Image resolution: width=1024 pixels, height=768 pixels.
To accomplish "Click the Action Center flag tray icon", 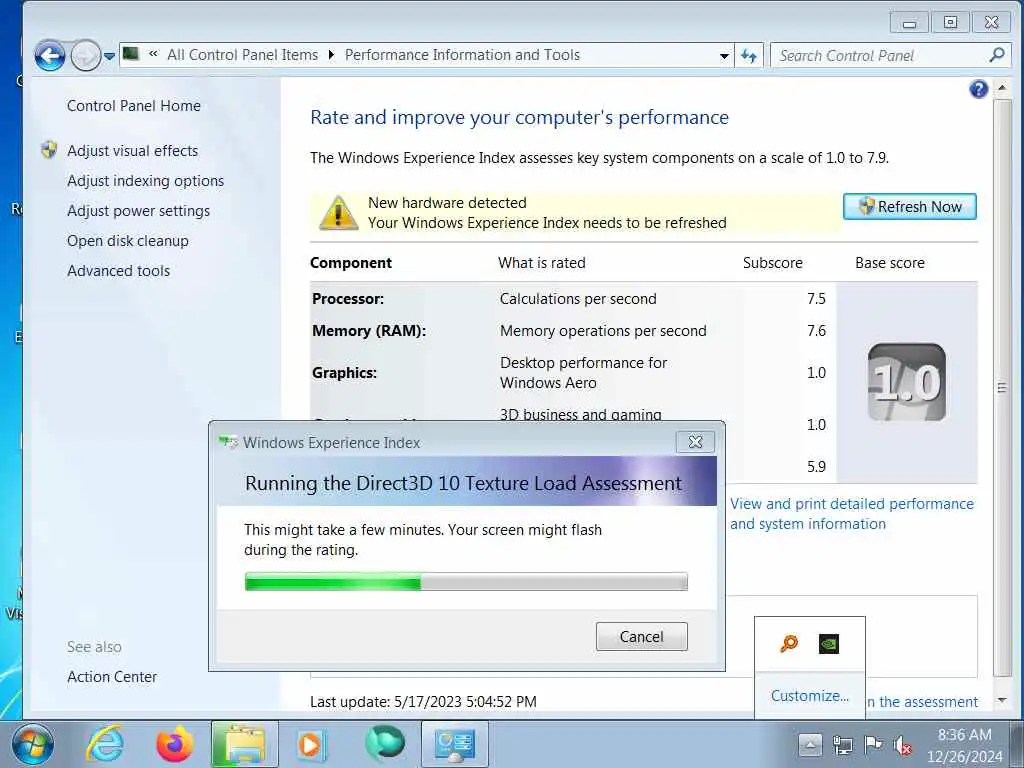I will click(x=872, y=744).
